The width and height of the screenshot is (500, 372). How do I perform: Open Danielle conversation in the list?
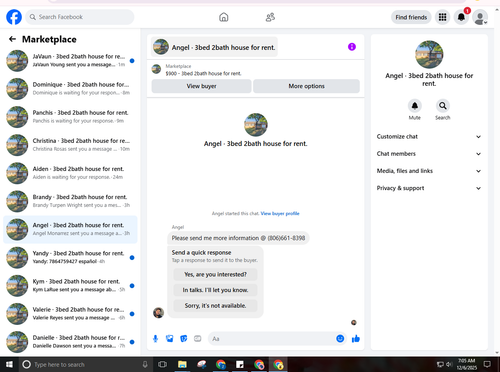70,342
